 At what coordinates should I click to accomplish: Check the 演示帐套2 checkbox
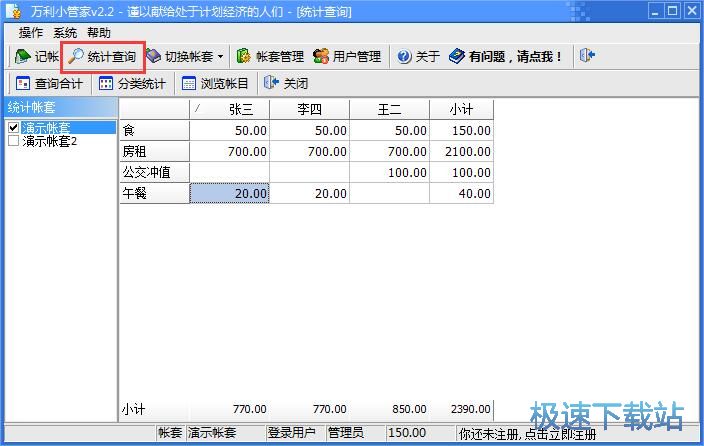(13, 141)
